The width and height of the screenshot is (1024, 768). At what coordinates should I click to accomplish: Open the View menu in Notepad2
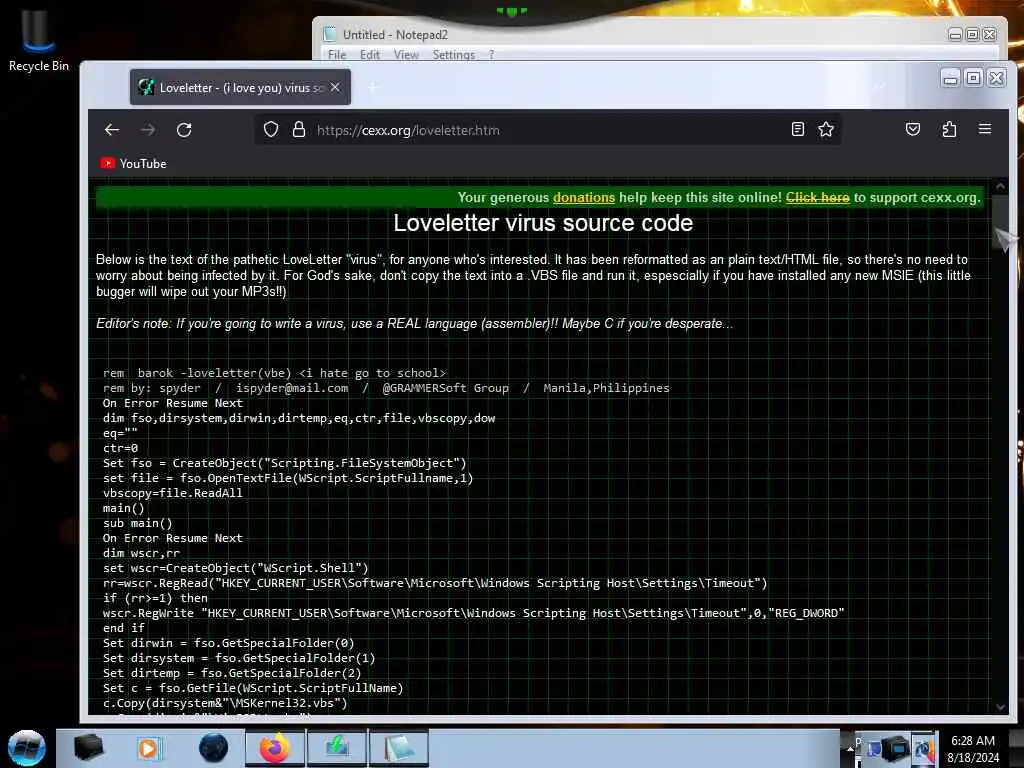(406, 55)
